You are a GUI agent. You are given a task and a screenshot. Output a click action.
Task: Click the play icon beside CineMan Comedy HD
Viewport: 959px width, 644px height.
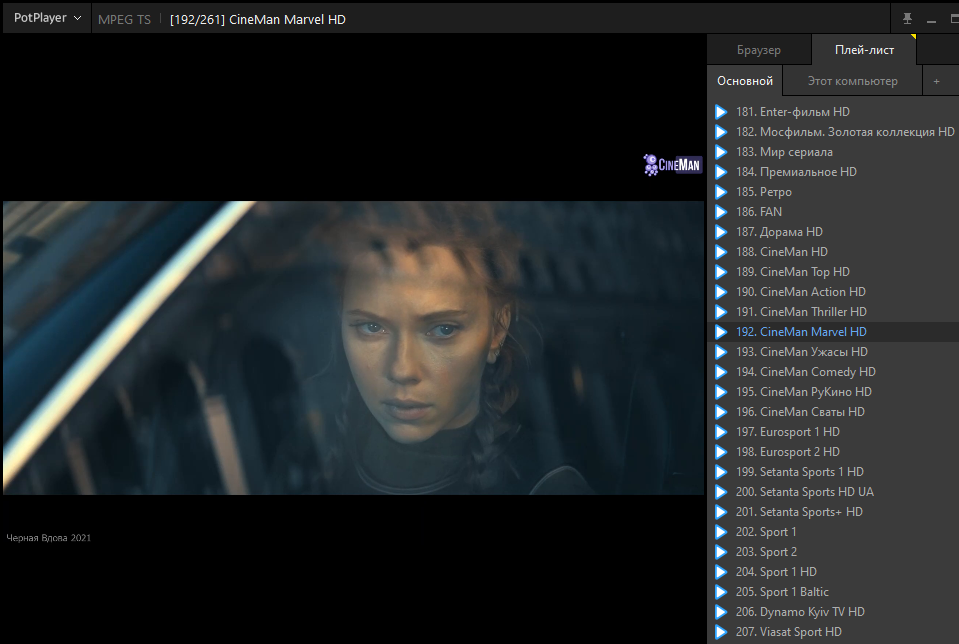pos(721,372)
